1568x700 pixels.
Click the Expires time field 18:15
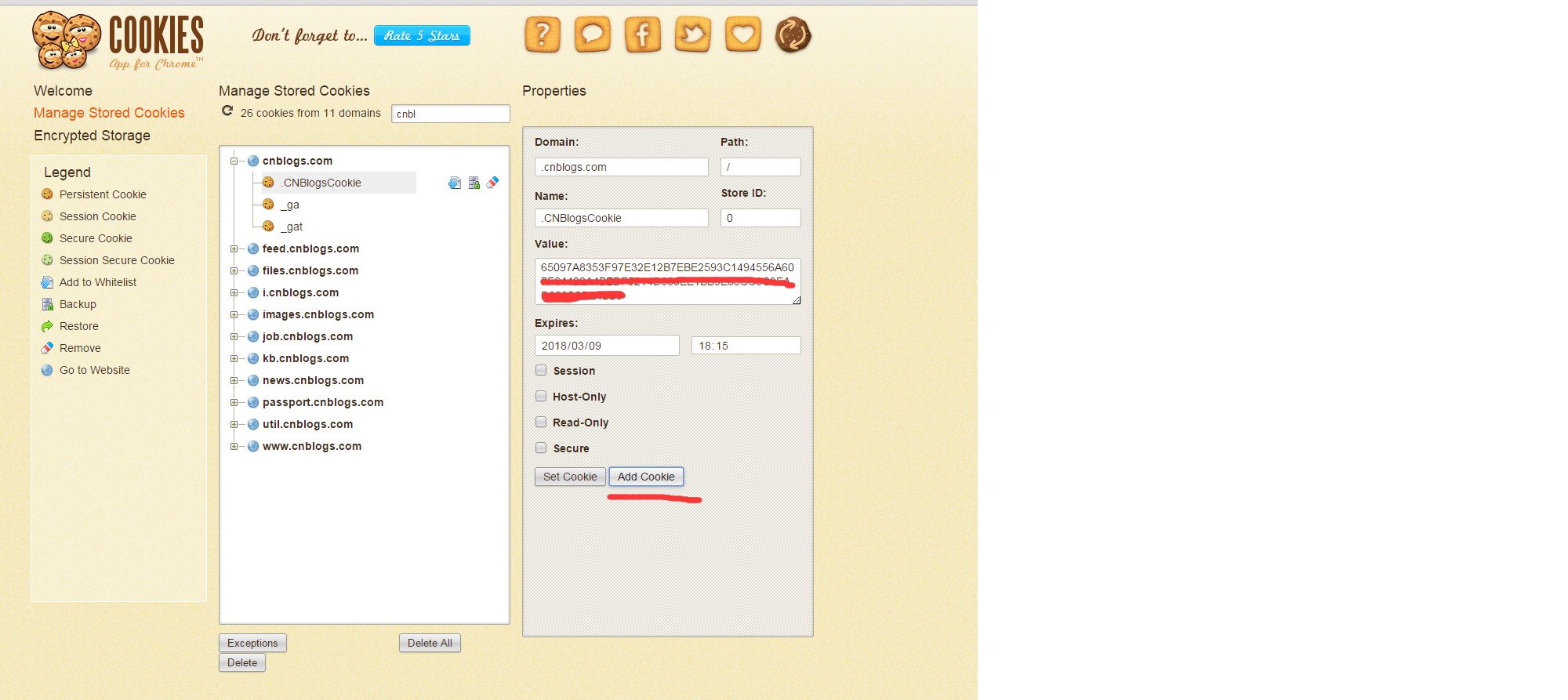[746, 346]
